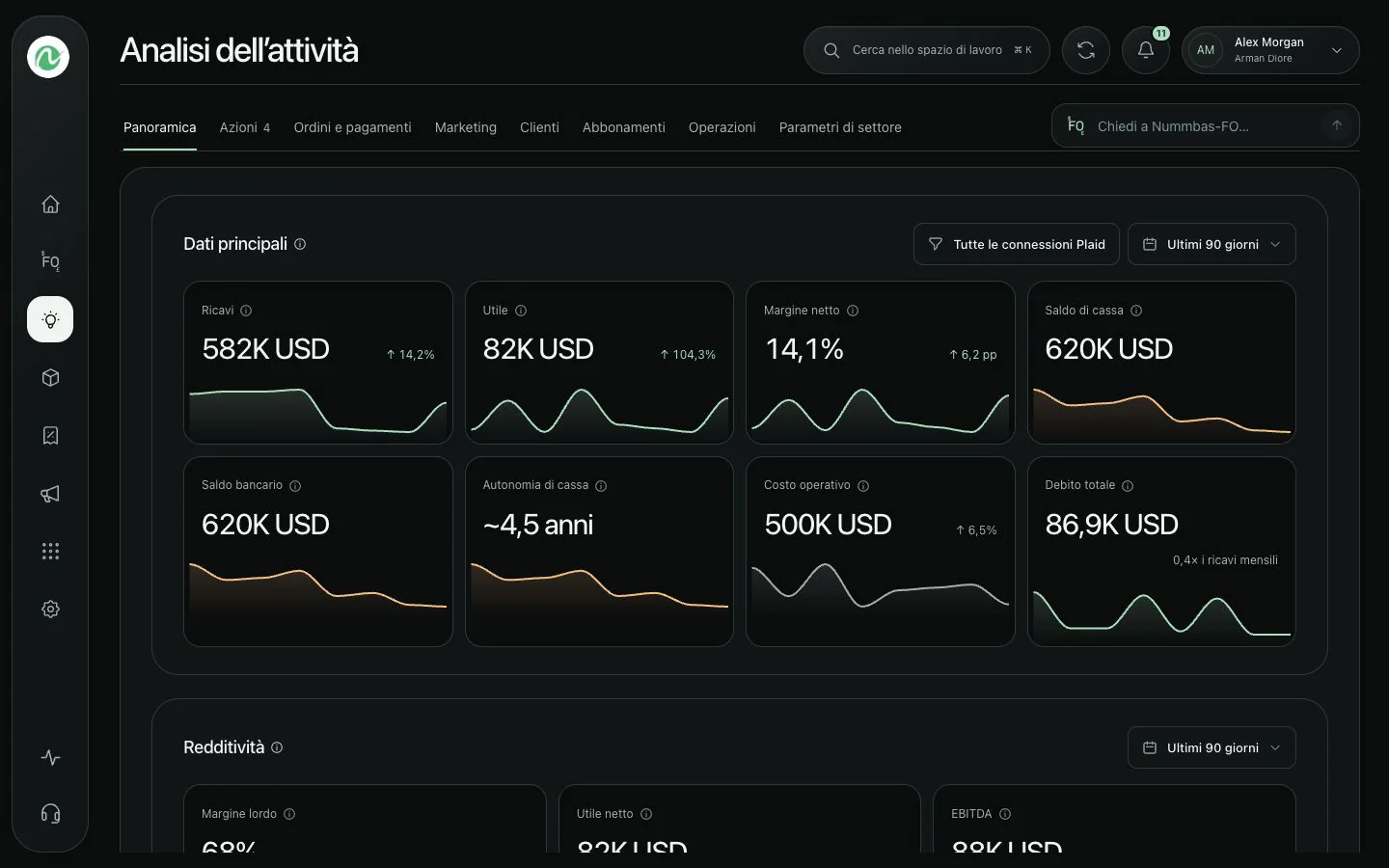Click the Debito totale 86,9K USD value
Viewport: 1389px width, 868px height.
pyautogui.click(x=1112, y=525)
